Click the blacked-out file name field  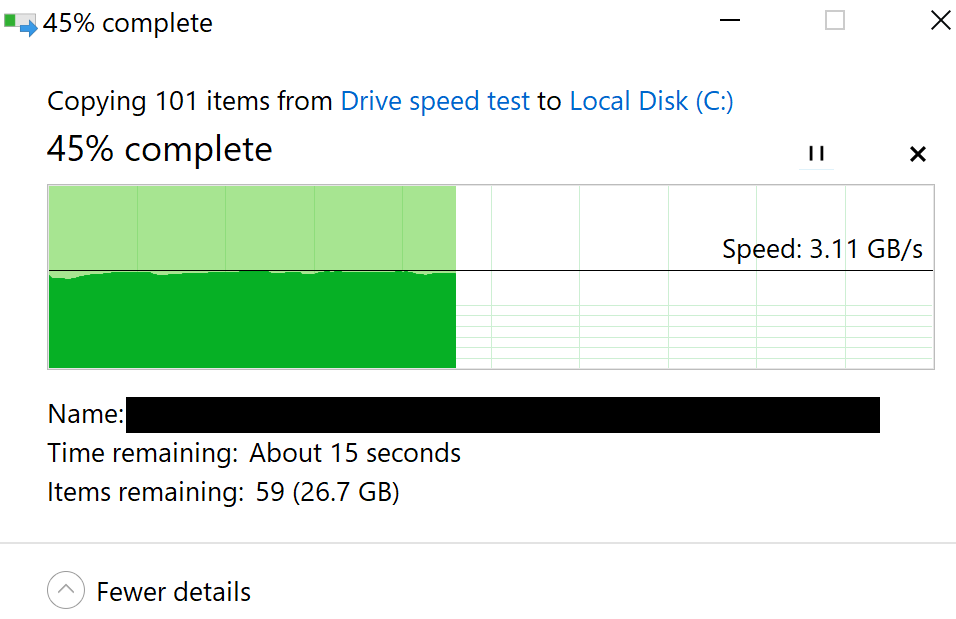[x=502, y=415]
